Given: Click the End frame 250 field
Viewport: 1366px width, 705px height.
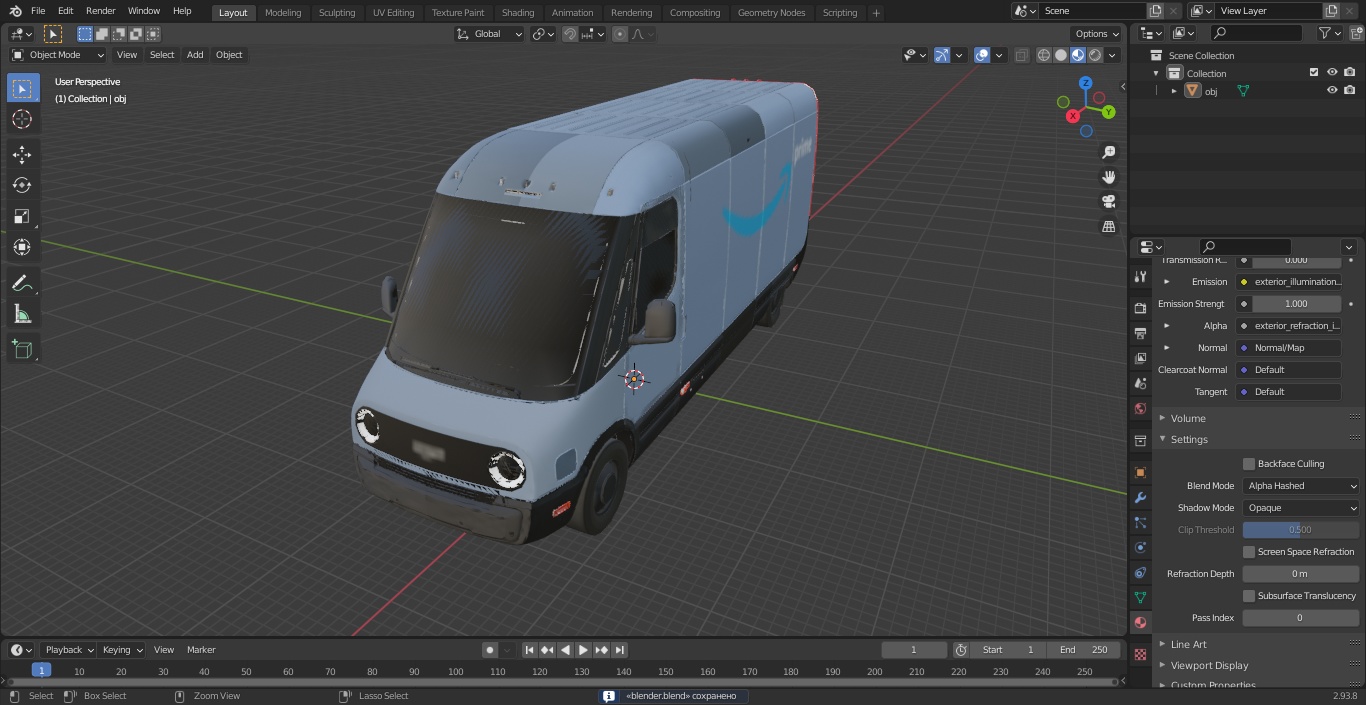Looking at the screenshot, I should (1083, 650).
